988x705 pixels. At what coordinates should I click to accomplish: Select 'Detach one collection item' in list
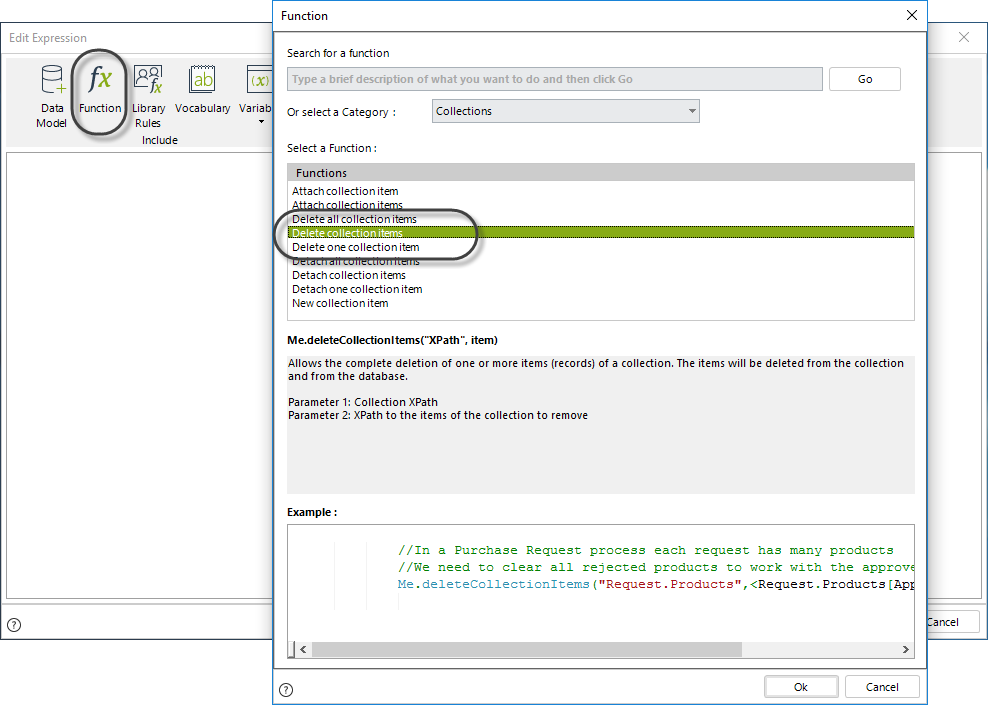357,289
